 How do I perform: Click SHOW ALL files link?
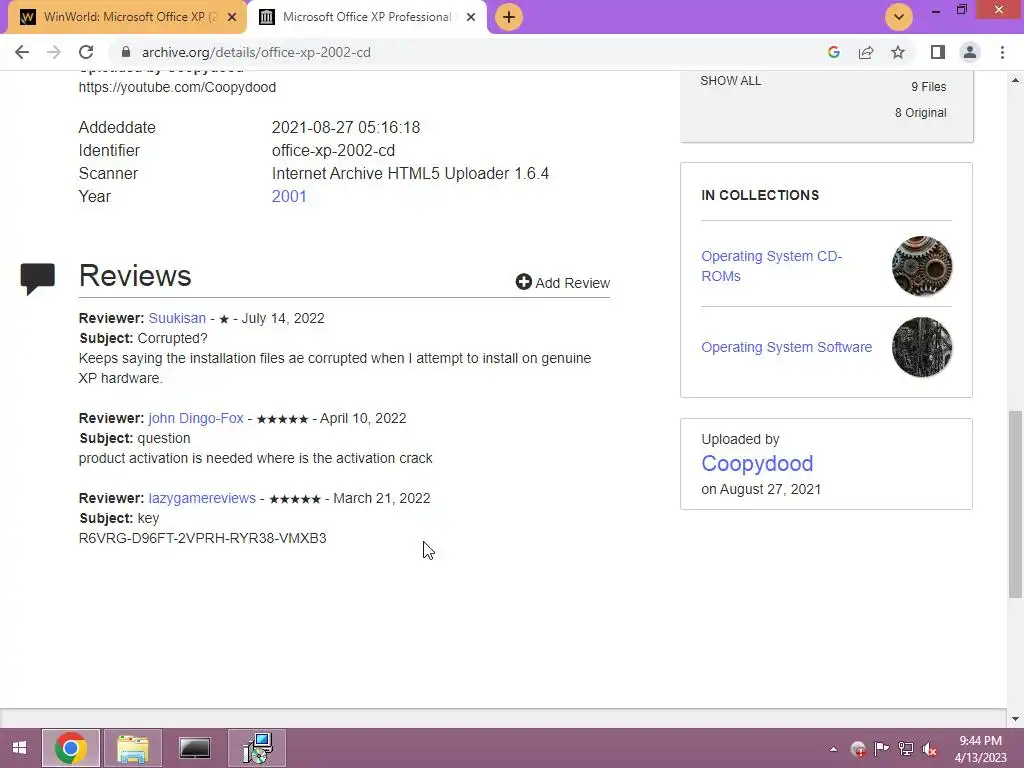(730, 81)
